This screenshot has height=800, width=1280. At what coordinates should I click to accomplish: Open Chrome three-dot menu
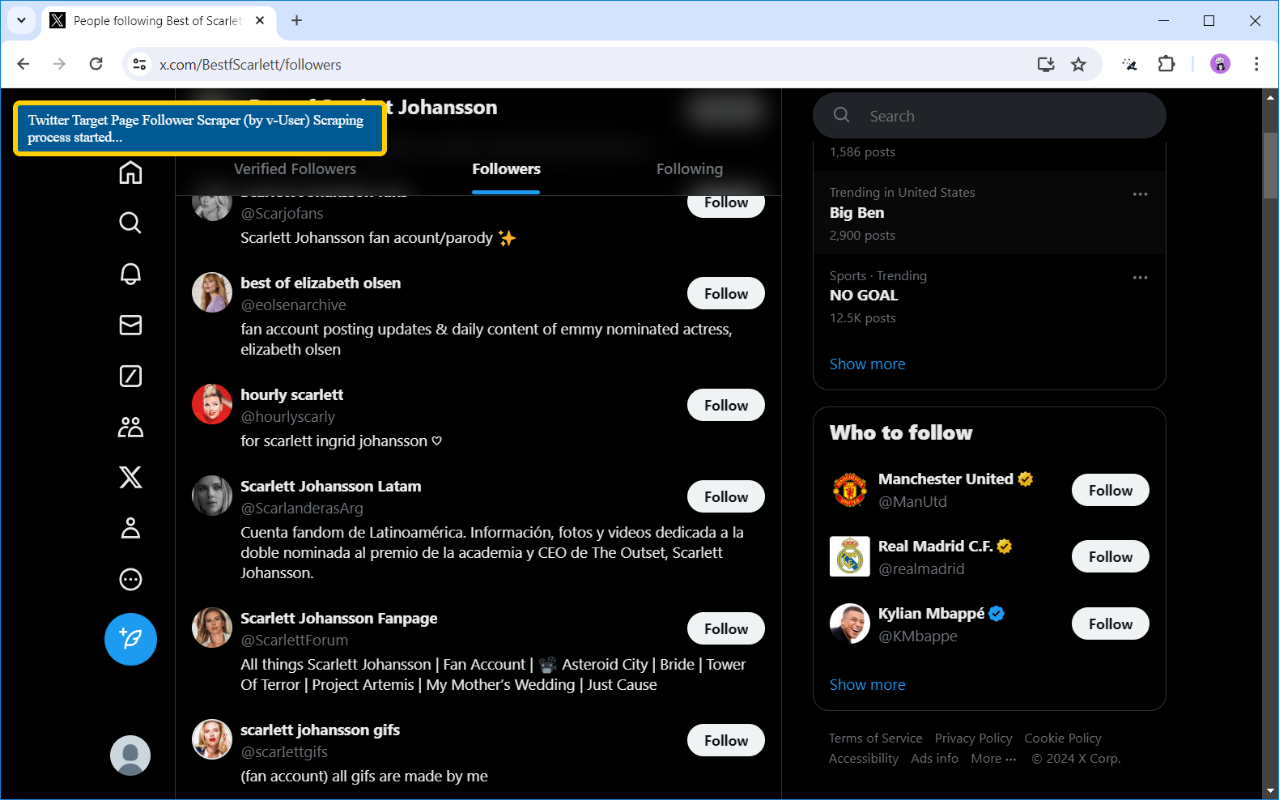(1256, 64)
